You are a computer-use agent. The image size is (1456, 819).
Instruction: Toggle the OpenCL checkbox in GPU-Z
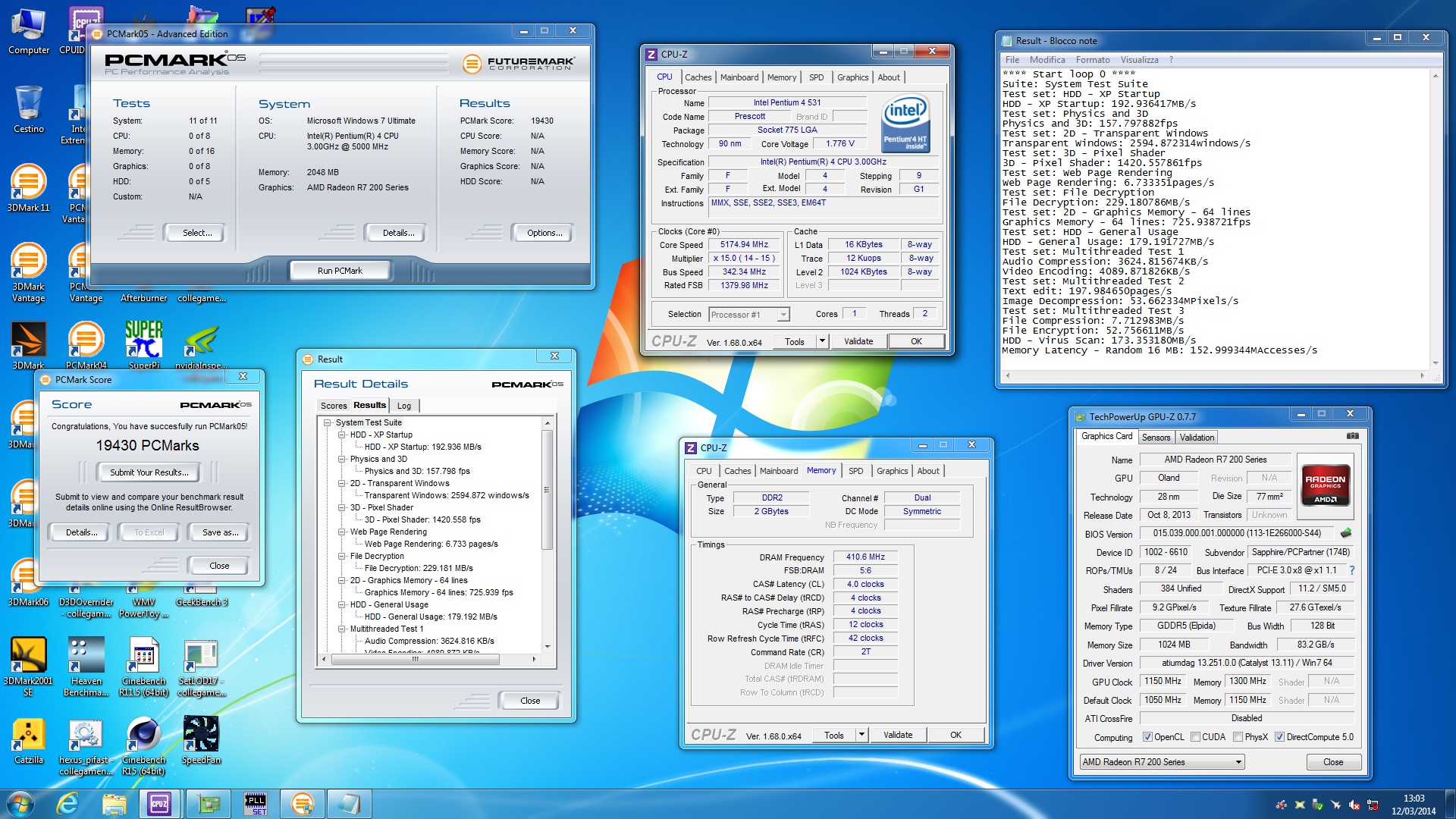(1147, 737)
